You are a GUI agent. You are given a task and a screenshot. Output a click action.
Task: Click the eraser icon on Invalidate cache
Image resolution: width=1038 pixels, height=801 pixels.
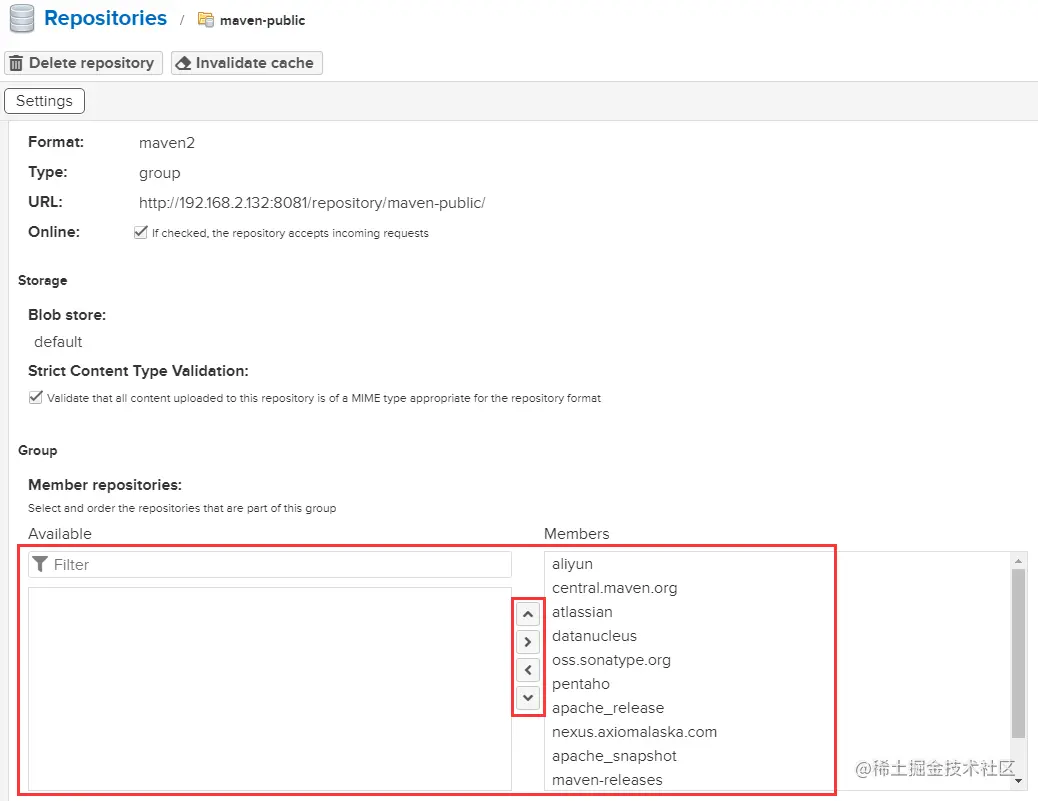pos(183,63)
